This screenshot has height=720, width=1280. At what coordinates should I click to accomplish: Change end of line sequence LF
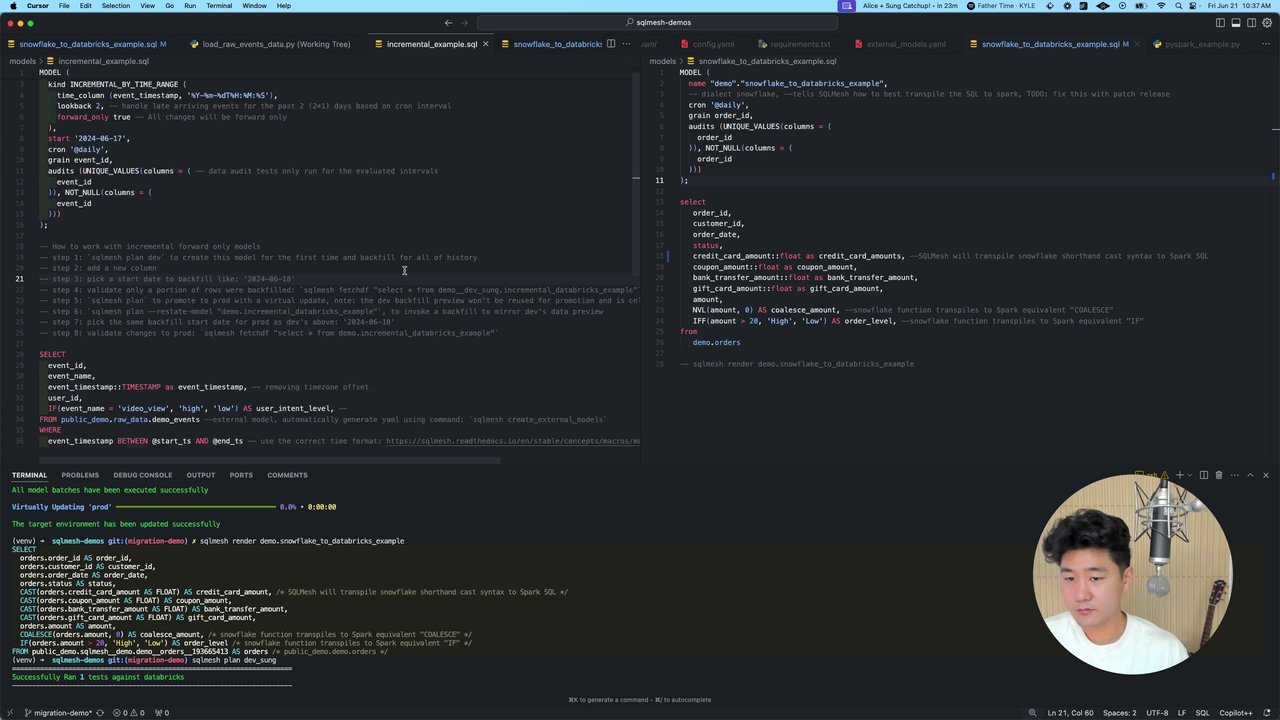tap(1182, 713)
